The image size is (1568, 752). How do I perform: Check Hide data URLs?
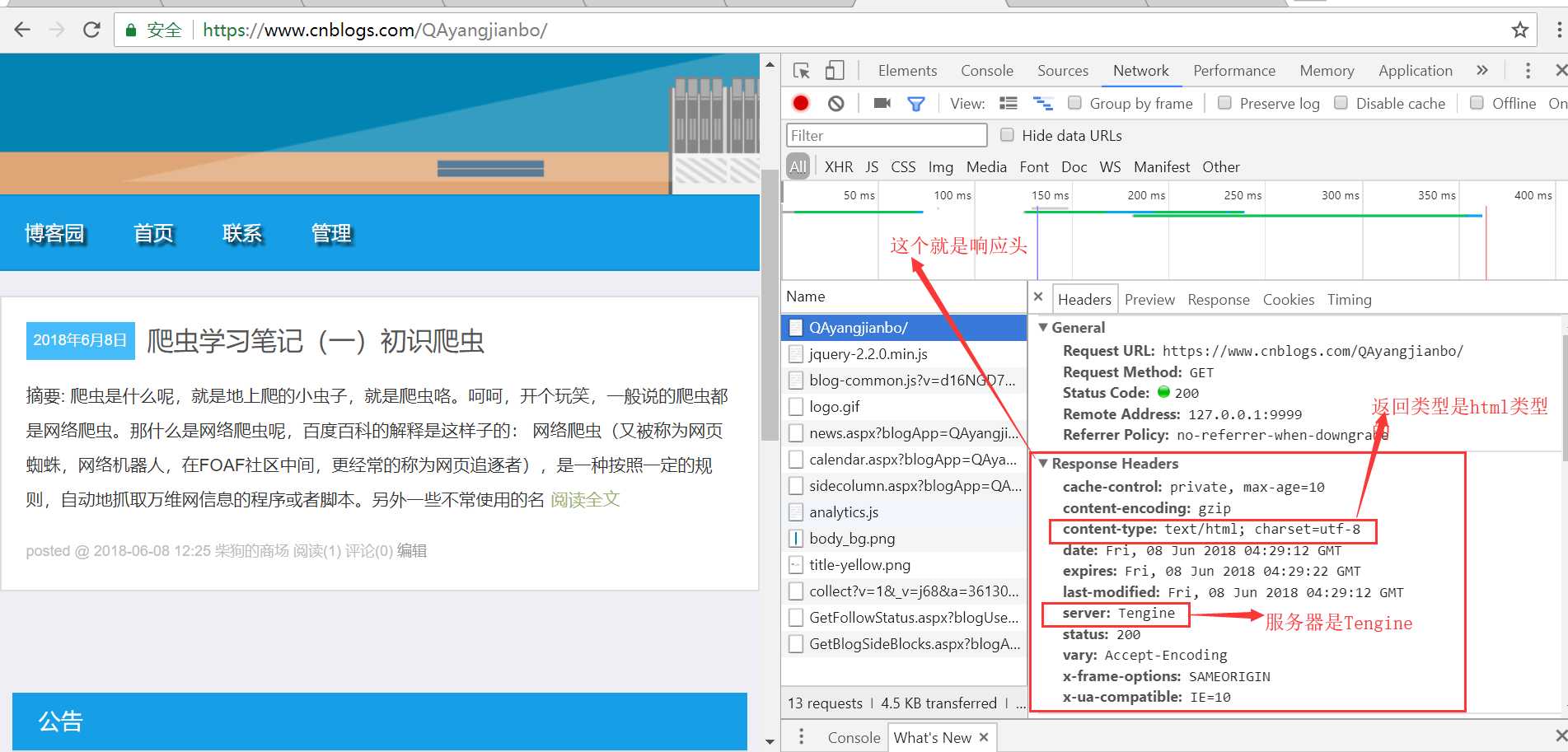point(1007,135)
